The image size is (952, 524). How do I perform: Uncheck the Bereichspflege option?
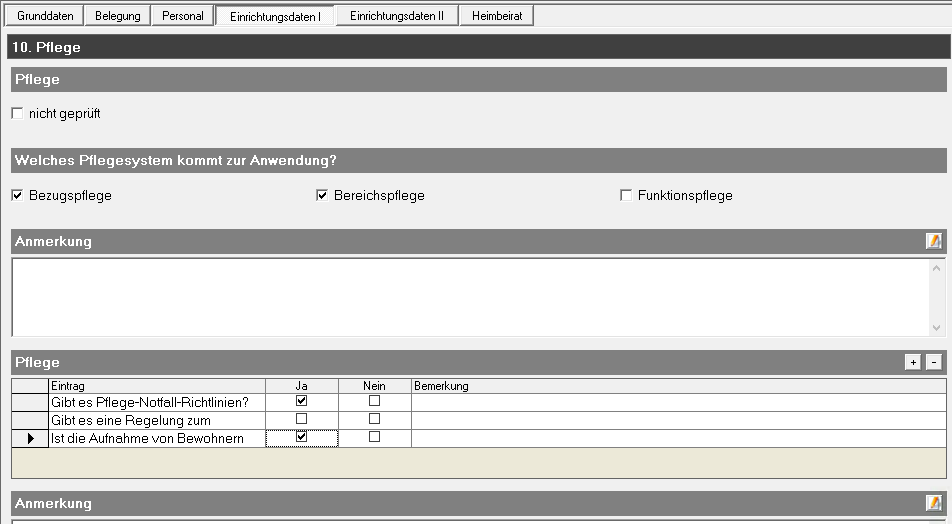pyautogui.click(x=322, y=196)
